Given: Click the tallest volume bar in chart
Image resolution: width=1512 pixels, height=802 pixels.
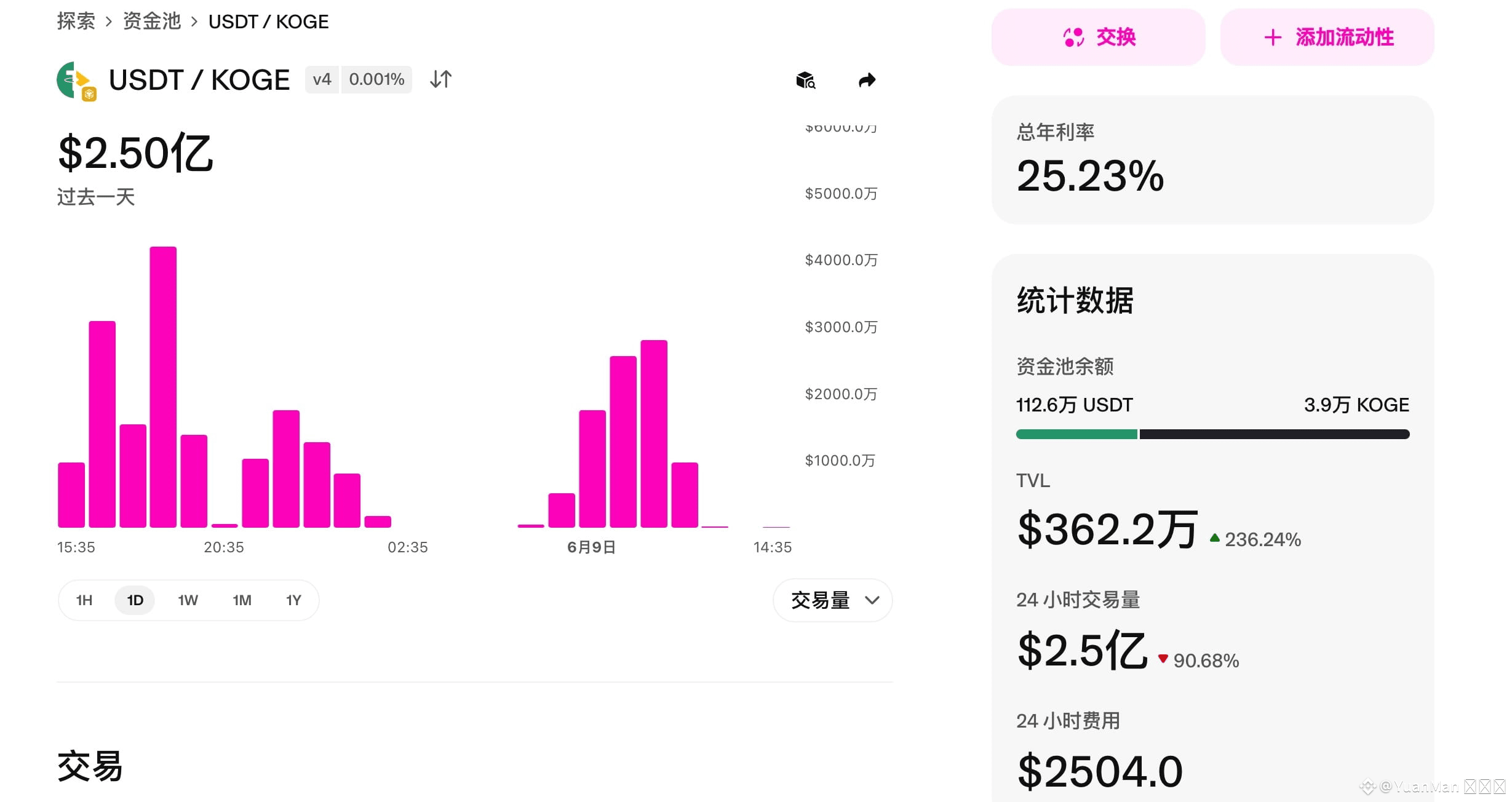Looking at the screenshot, I should pos(163,387).
